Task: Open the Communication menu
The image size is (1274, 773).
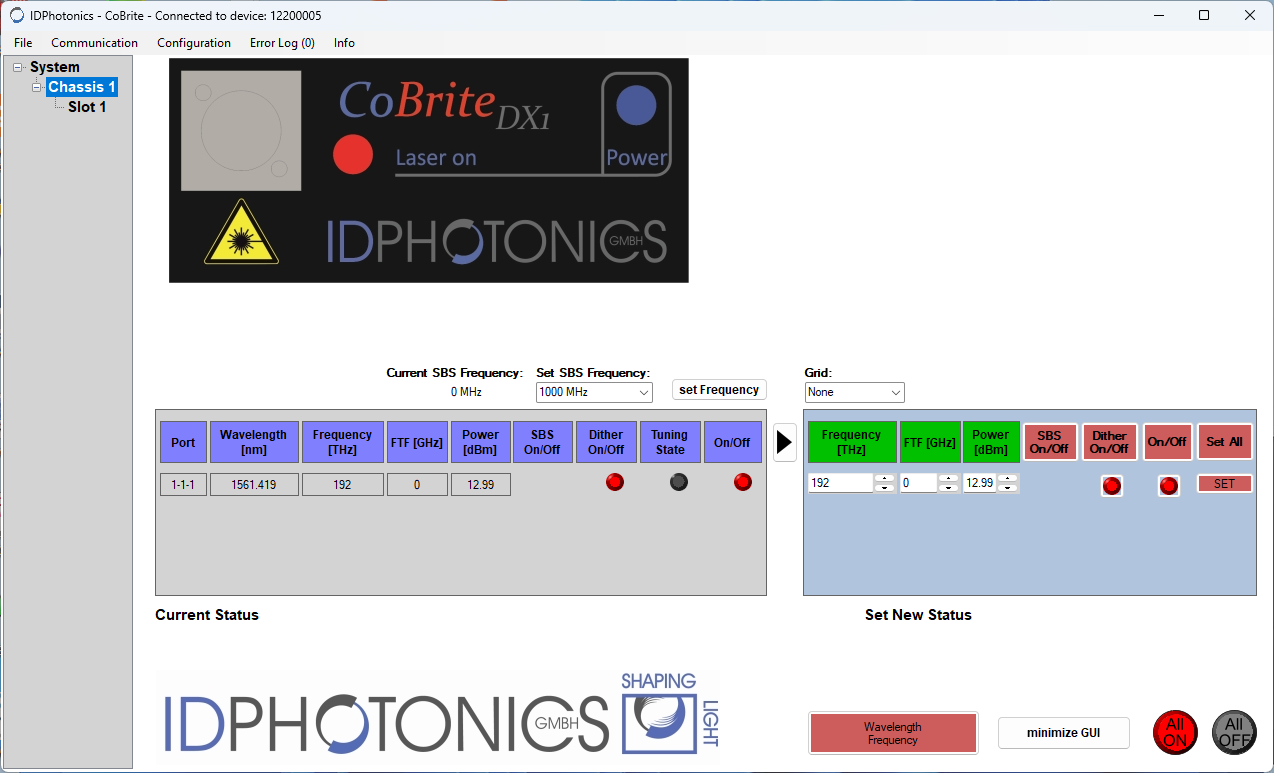Action: (94, 43)
